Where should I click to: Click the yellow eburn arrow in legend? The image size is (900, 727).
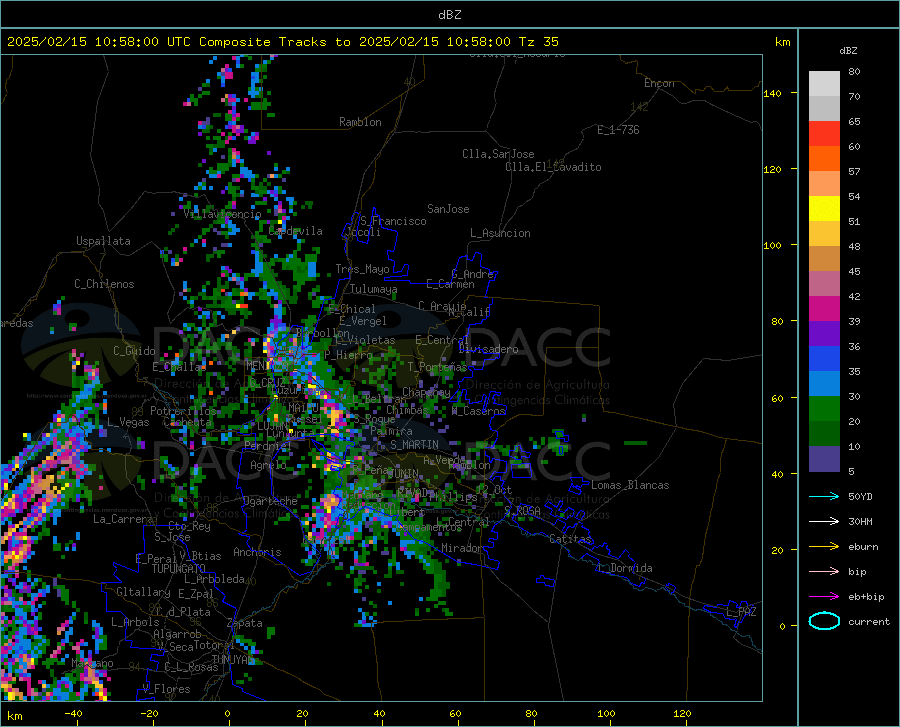click(x=824, y=546)
